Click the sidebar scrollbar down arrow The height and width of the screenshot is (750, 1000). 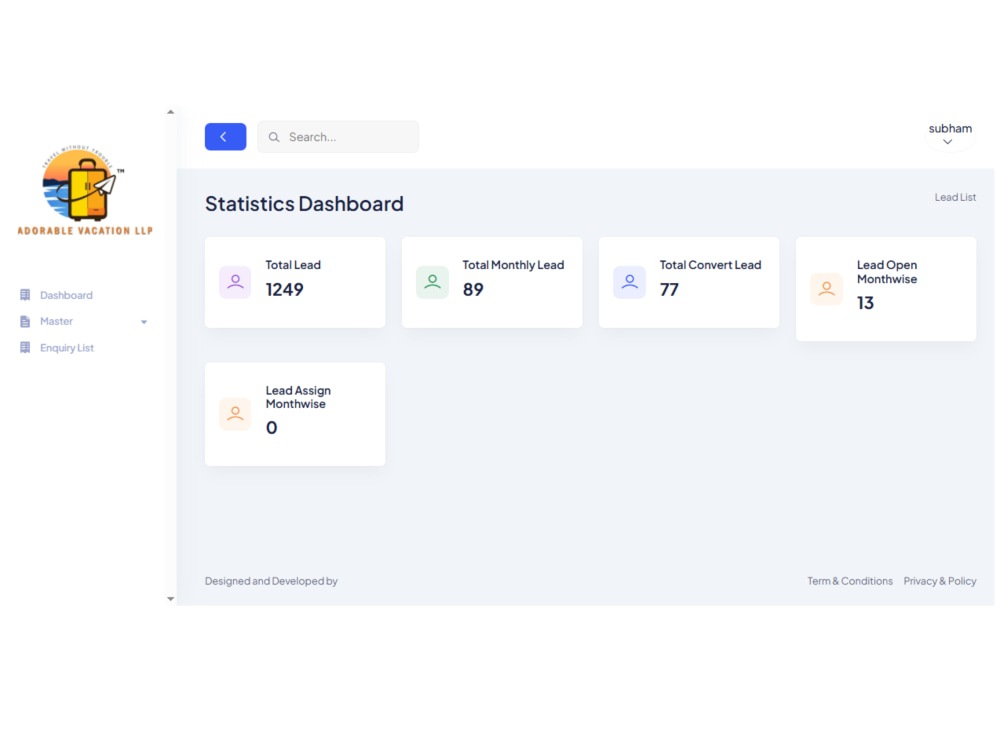point(170,599)
